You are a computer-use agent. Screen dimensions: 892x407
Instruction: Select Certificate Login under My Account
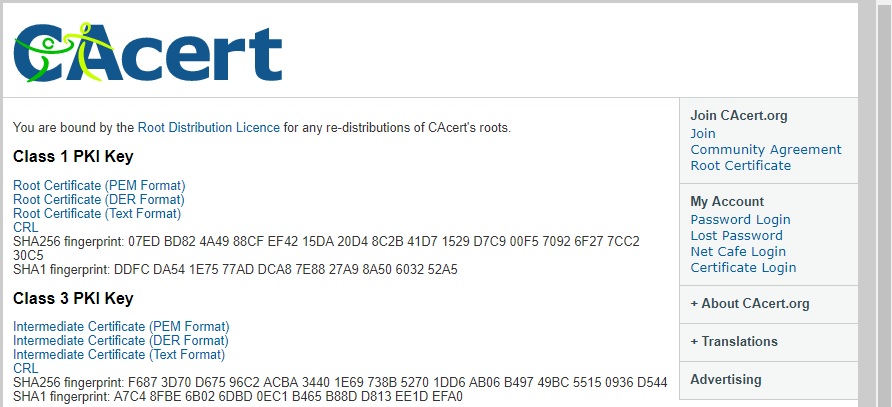pos(743,268)
